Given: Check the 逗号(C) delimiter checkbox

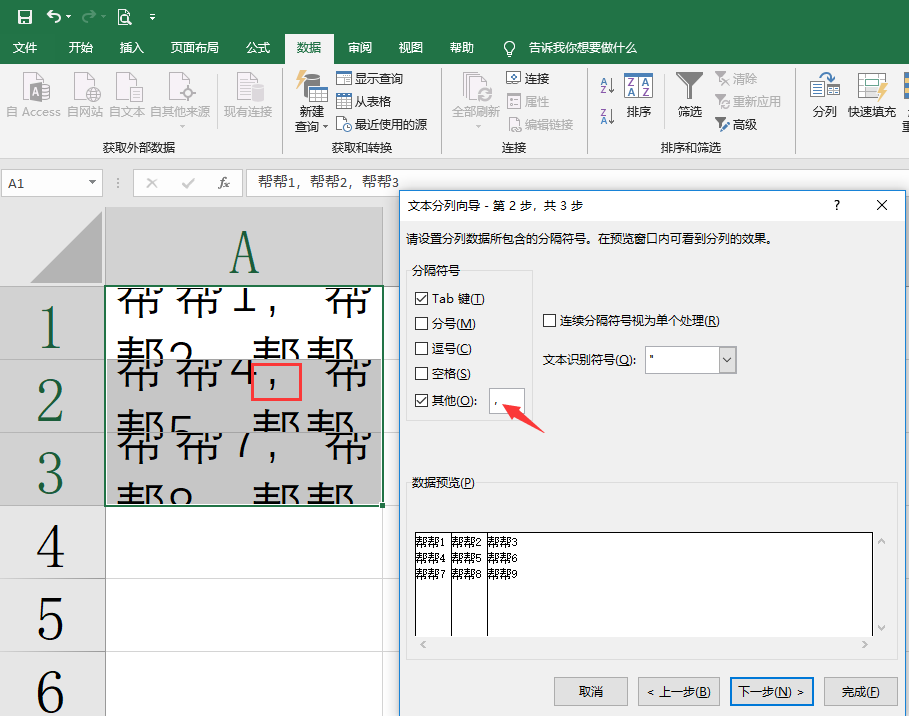Looking at the screenshot, I should coord(421,348).
